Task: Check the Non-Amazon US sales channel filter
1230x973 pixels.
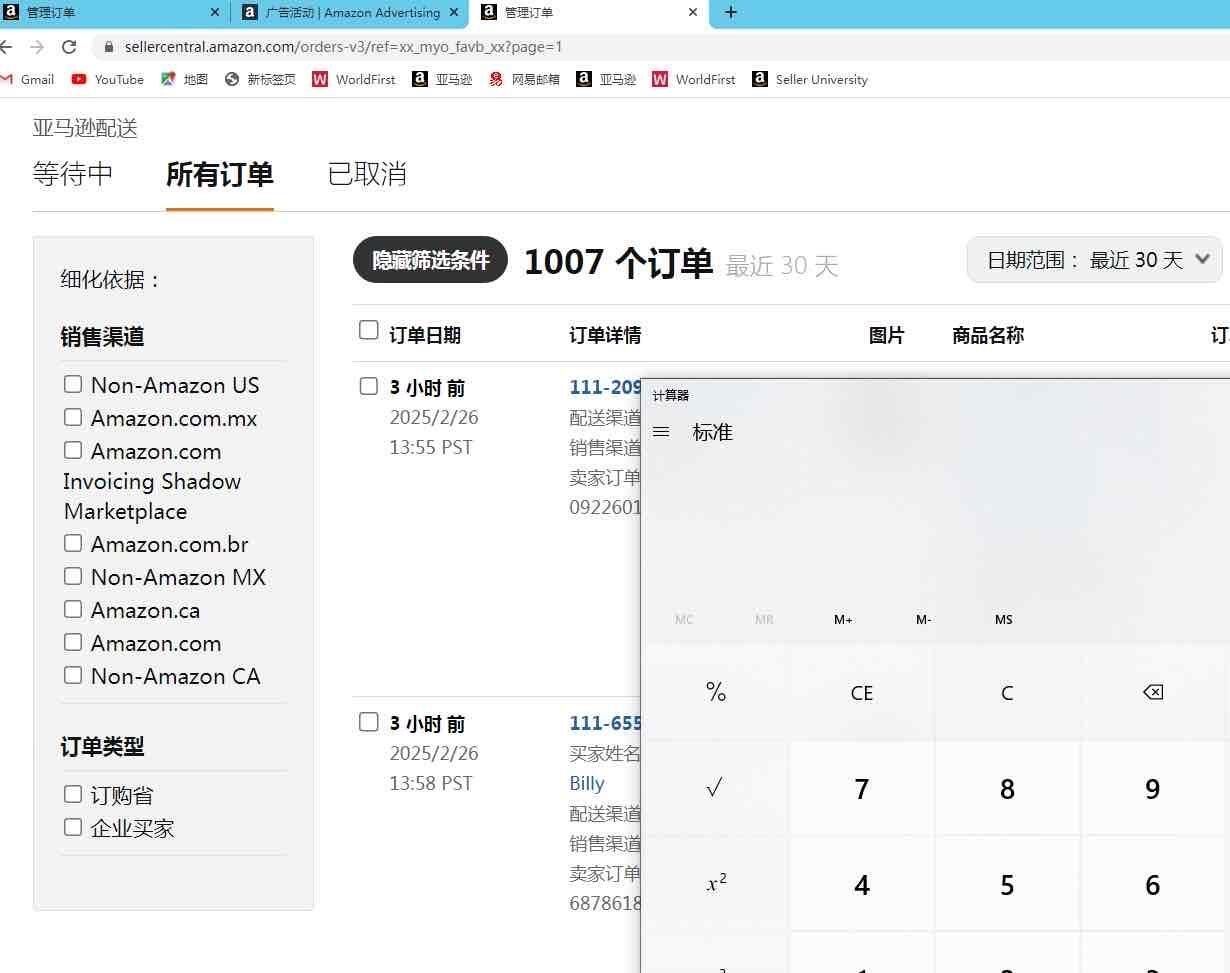Action: point(73,384)
